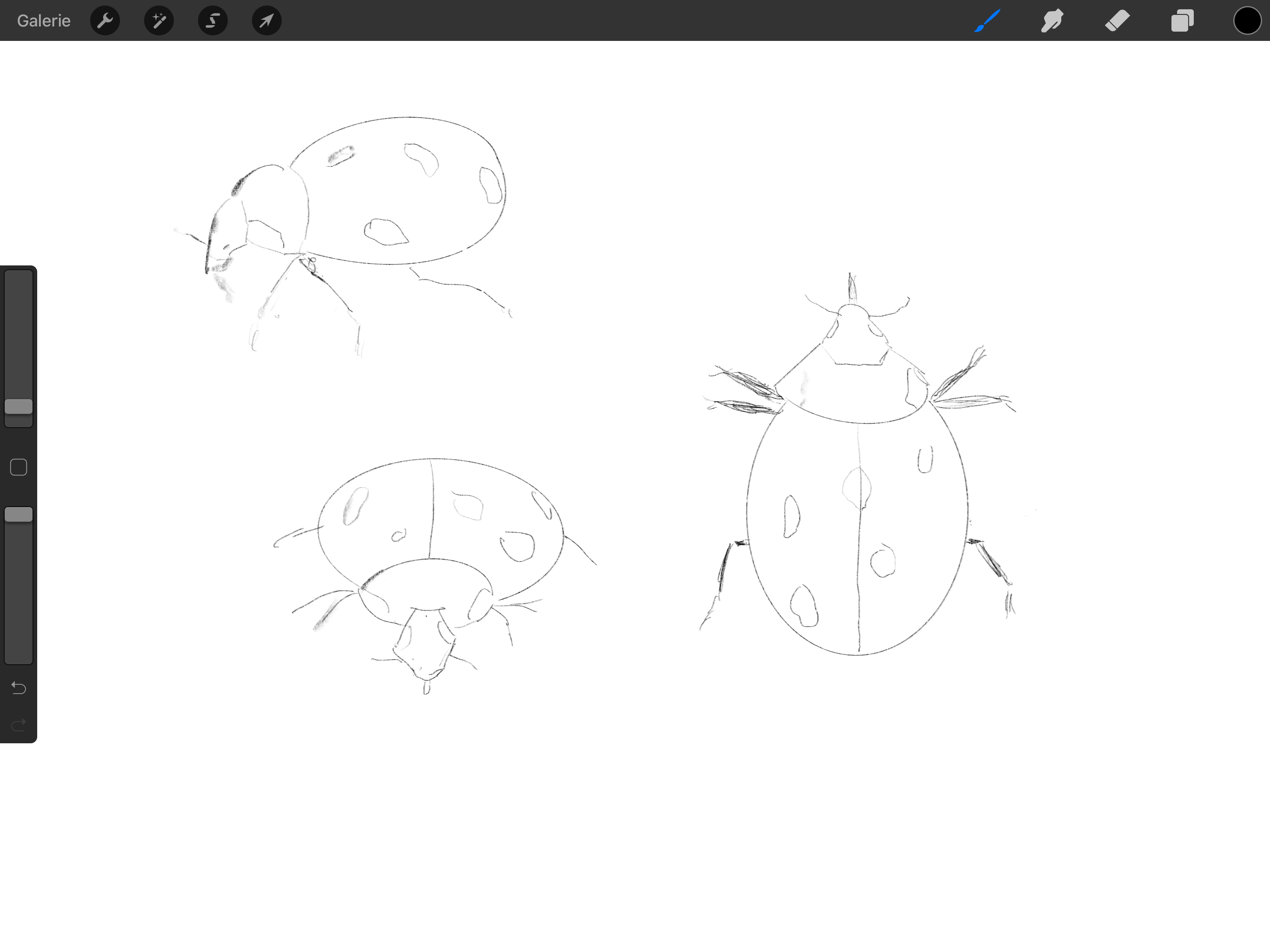Viewport: 1270px width, 952px height.
Task: Tap the square Modify button in sidebar
Action: (x=19, y=467)
